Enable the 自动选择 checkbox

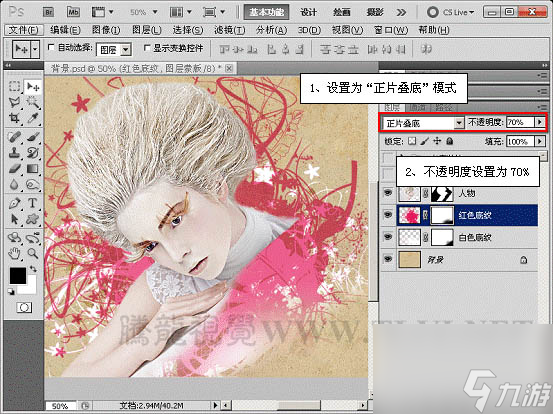51,47
